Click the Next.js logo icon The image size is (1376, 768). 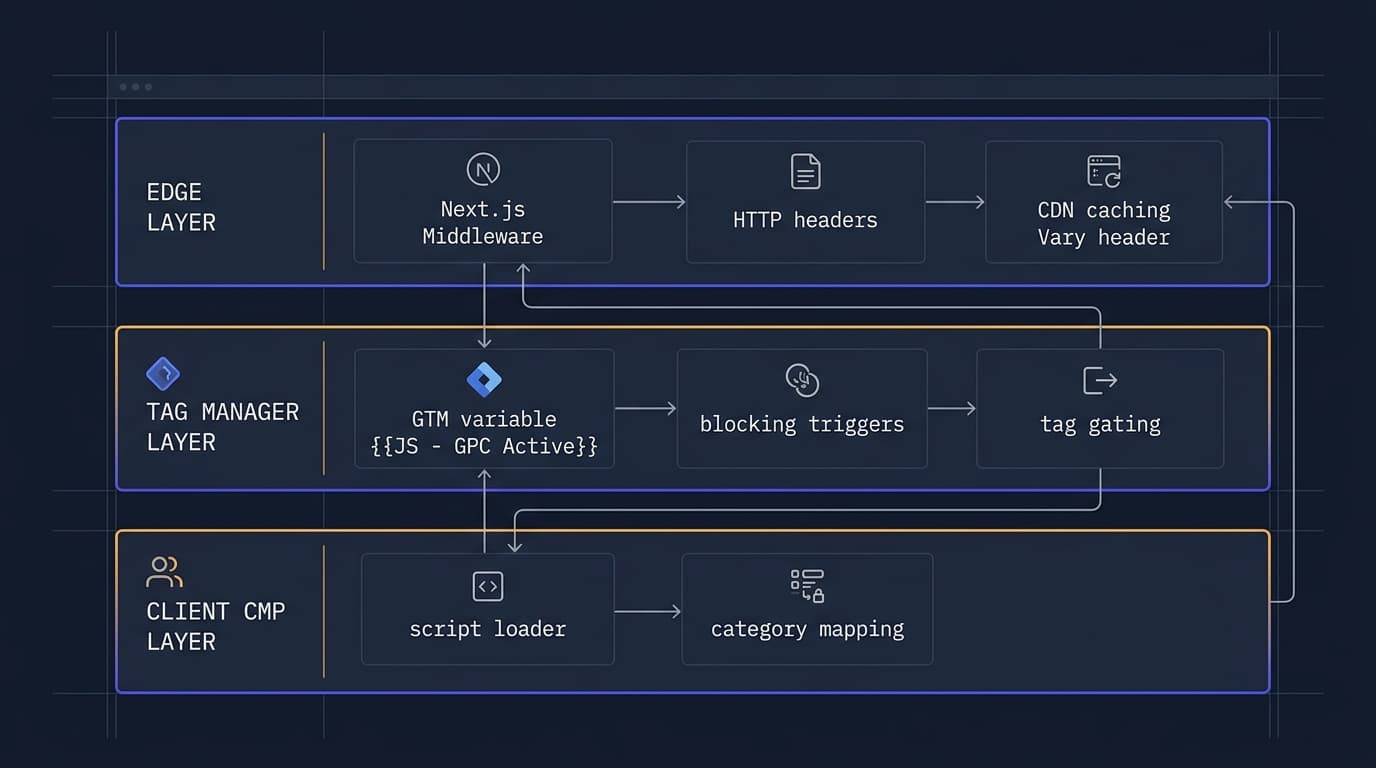(483, 170)
